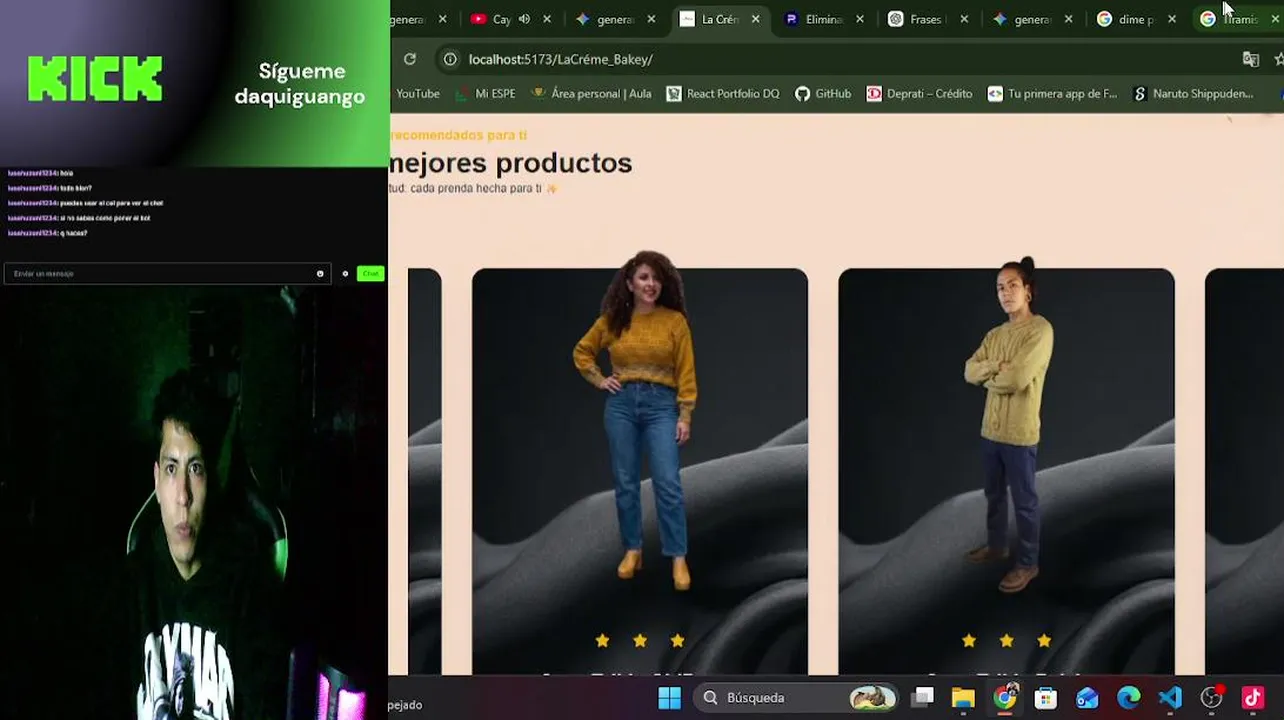The height and width of the screenshot is (720, 1284).
Task: Open Microsoft Edge from the taskbar
Action: coord(1128,698)
